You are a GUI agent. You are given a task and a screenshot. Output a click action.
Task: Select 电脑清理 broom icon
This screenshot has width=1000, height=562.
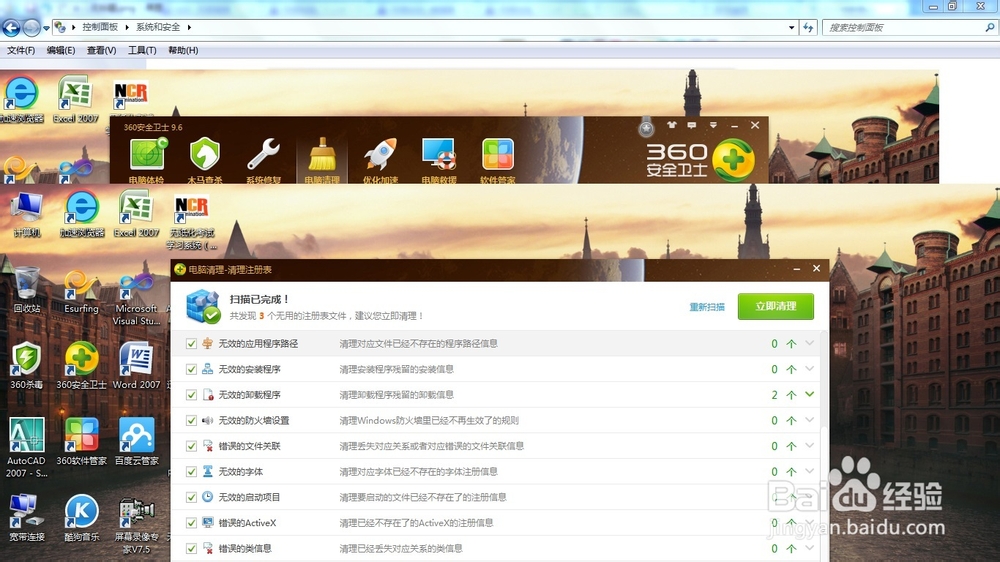[322, 159]
